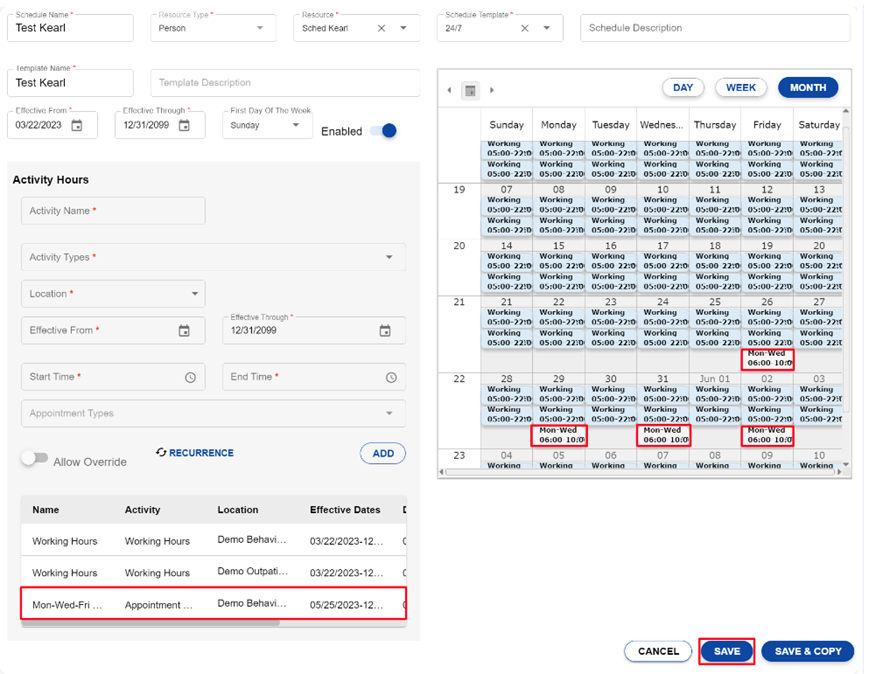
Task: Click calendar previous month arrow
Action: (x=449, y=90)
